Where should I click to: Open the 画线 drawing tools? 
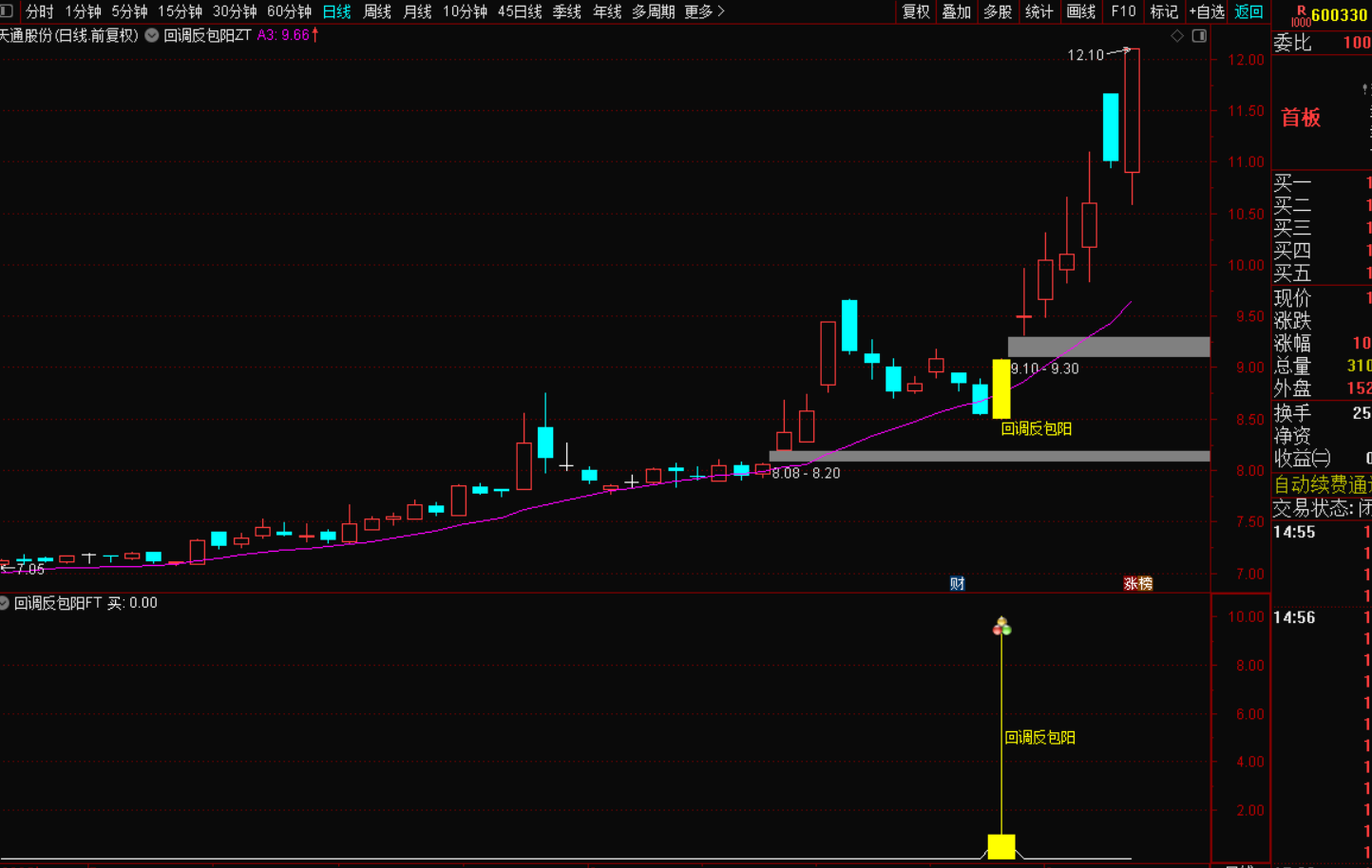coord(1081,11)
